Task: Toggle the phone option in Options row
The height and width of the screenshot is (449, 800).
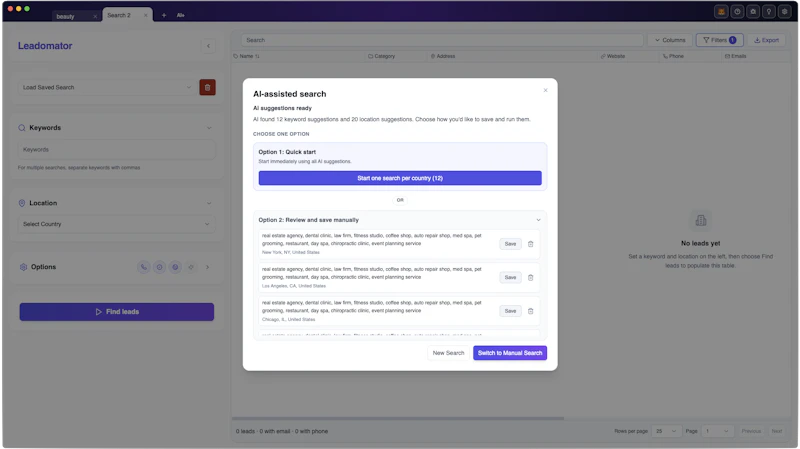Action: pos(144,267)
